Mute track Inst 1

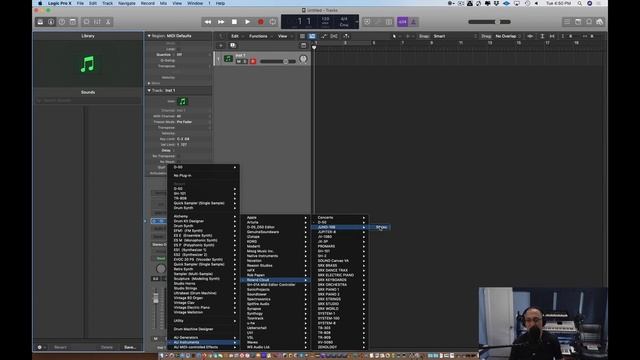pos(239,61)
